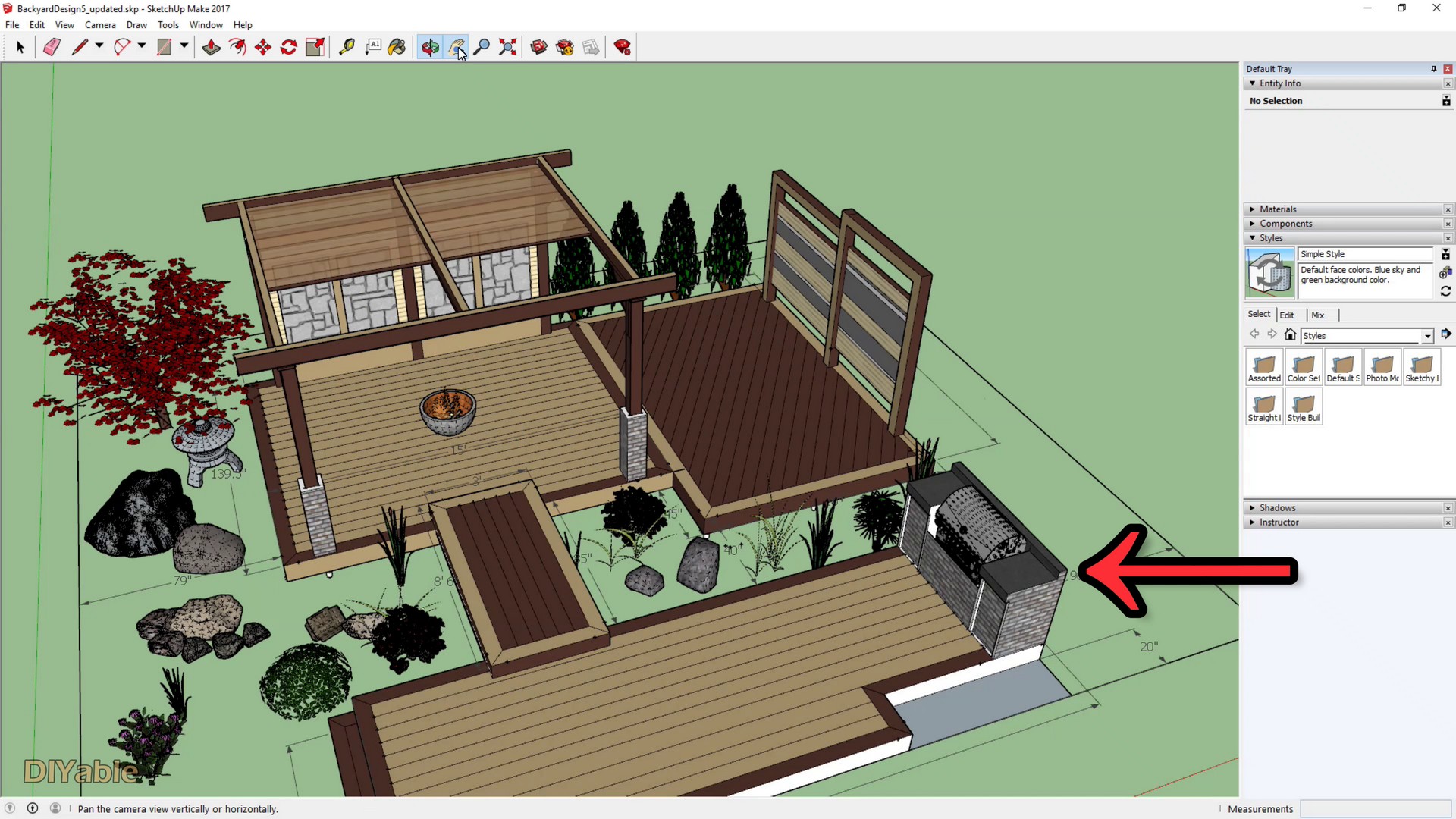
Task: Open the Sketchy Edges styles folder
Action: click(x=1422, y=367)
